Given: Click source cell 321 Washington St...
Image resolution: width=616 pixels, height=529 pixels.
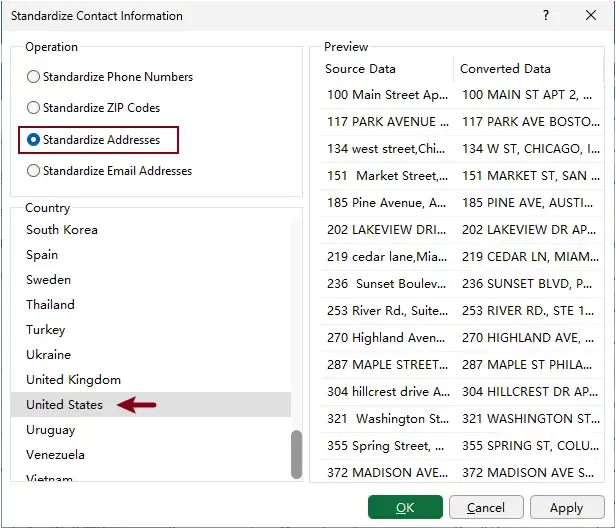Looking at the screenshot, I should click(387, 419).
